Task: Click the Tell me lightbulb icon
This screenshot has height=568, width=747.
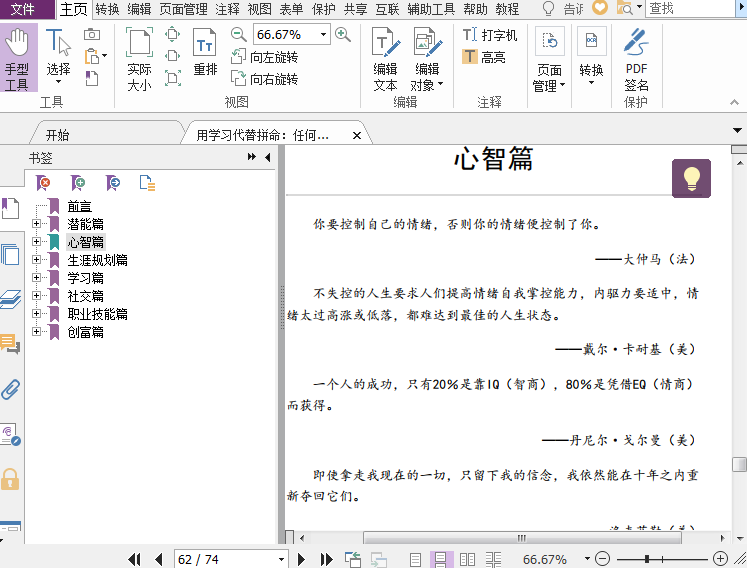Action: click(549, 9)
